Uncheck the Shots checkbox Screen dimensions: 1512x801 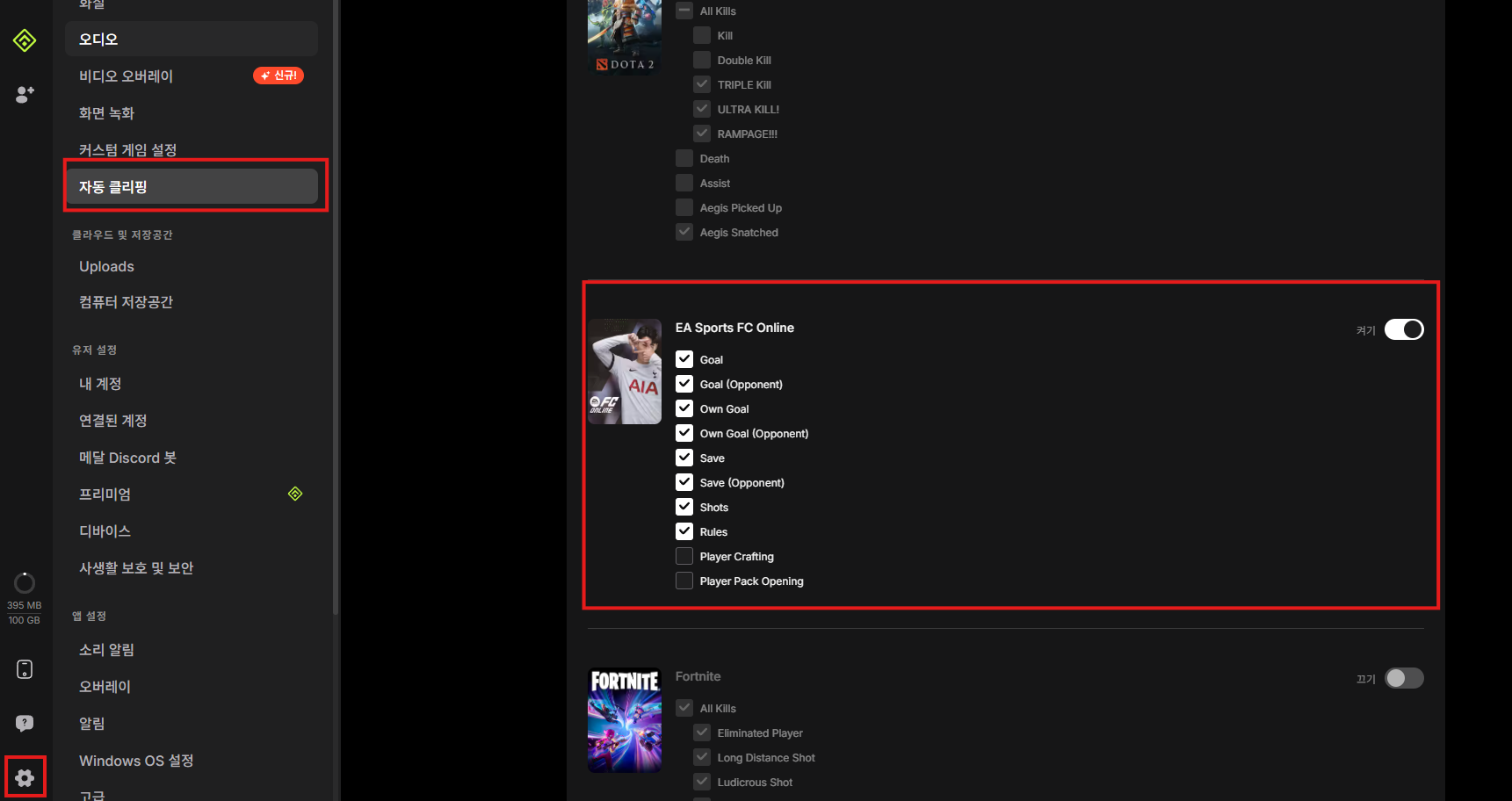(x=684, y=507)
